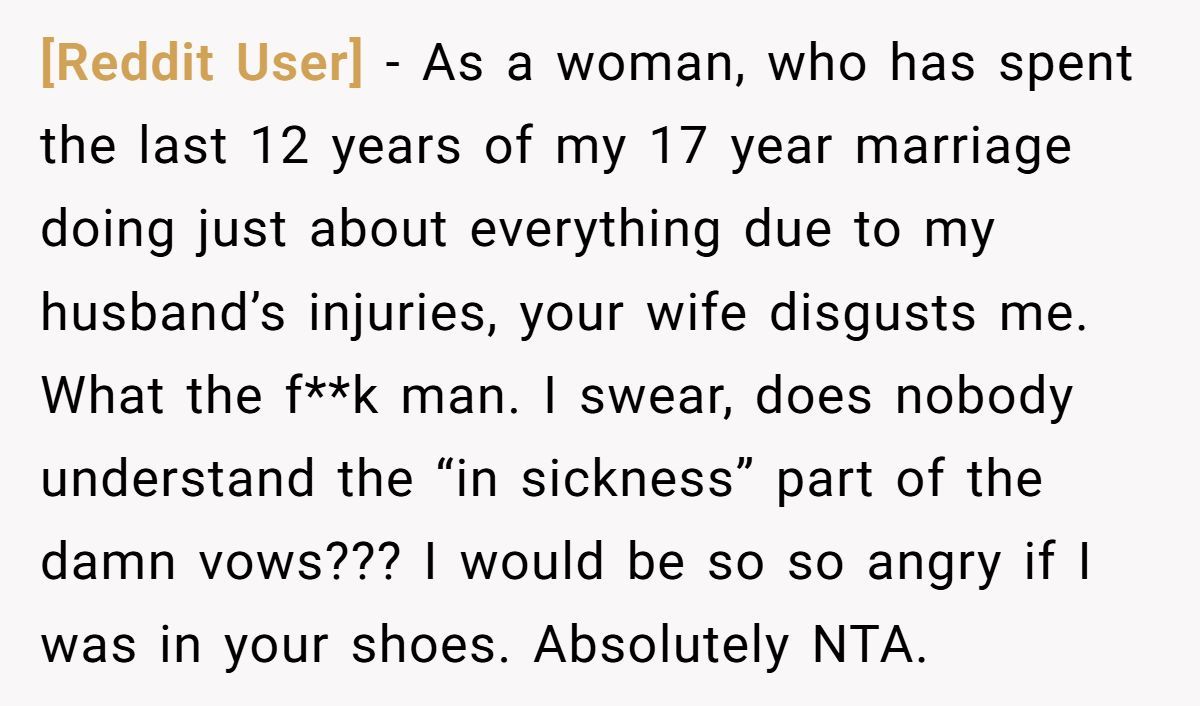
Task: Select the number "17" in the text
Action: tap(679, 148)
